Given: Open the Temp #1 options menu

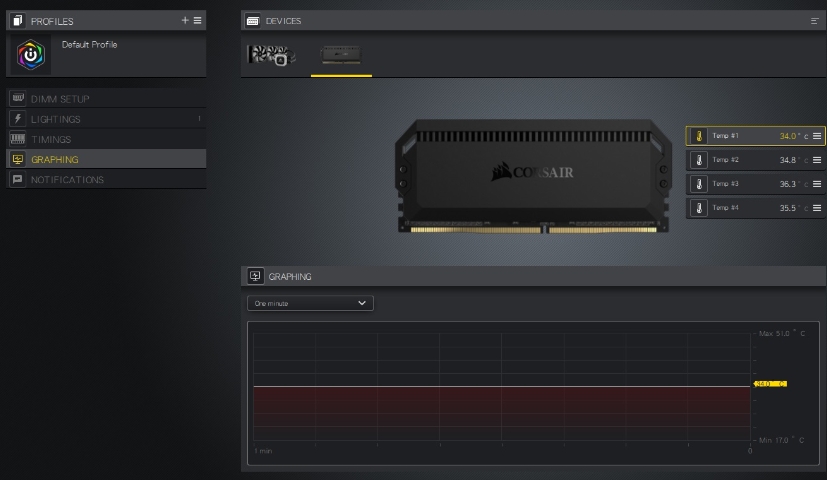Looking at the screenshot, I should coord(817,136).
